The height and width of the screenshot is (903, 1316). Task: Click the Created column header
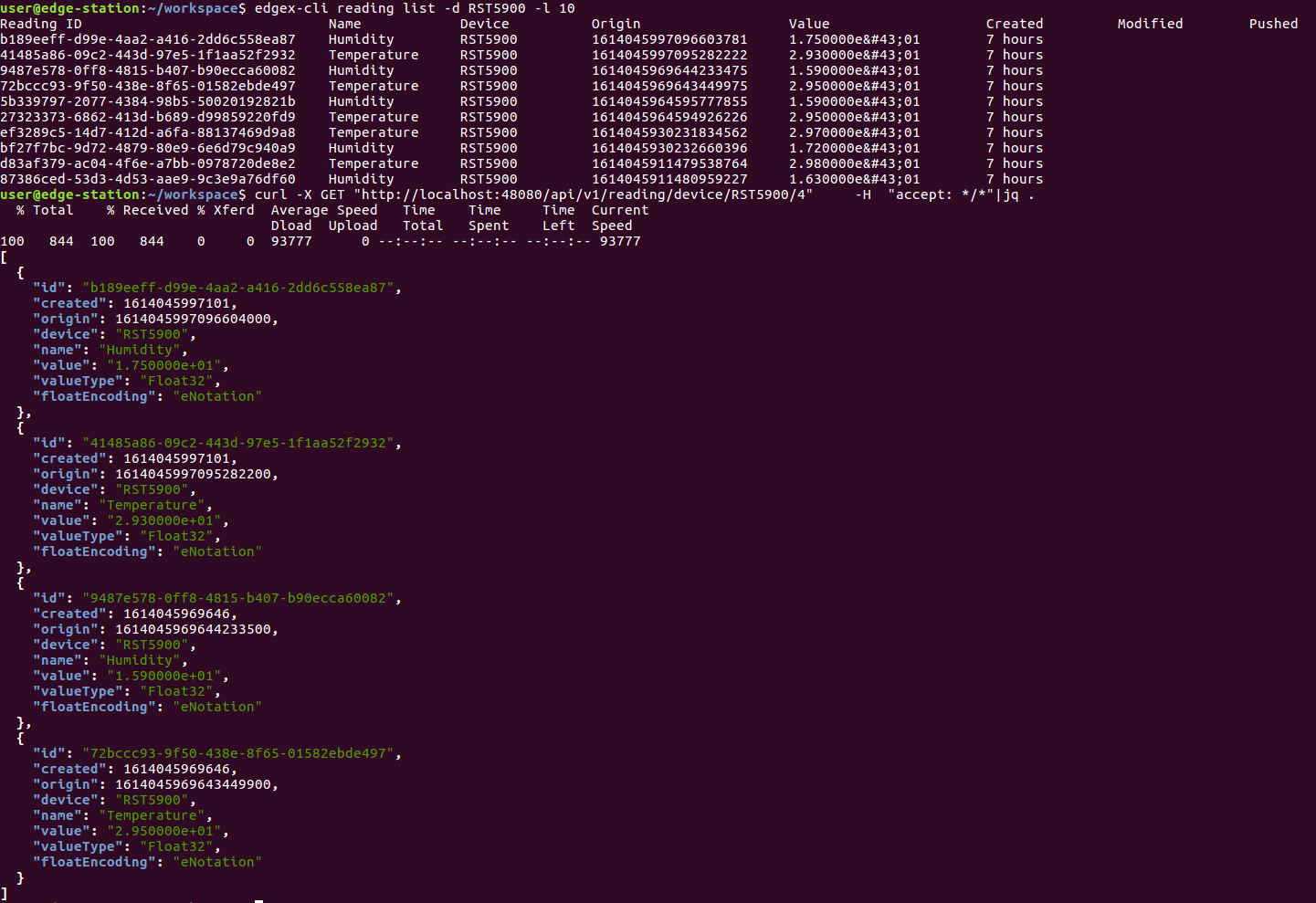[1014, 23]
